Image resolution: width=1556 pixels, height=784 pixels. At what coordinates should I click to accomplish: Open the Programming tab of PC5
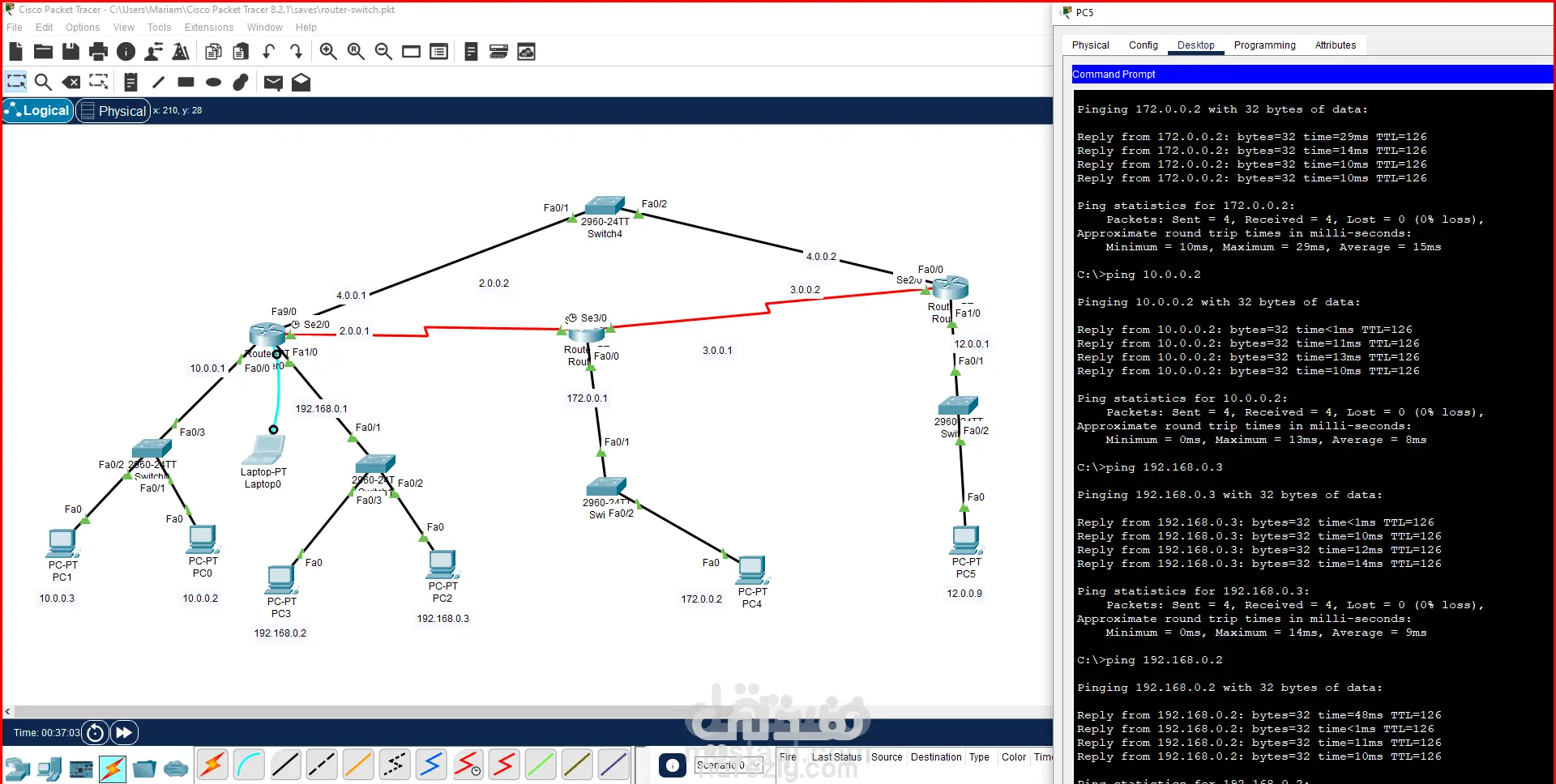coord(1264,45)
